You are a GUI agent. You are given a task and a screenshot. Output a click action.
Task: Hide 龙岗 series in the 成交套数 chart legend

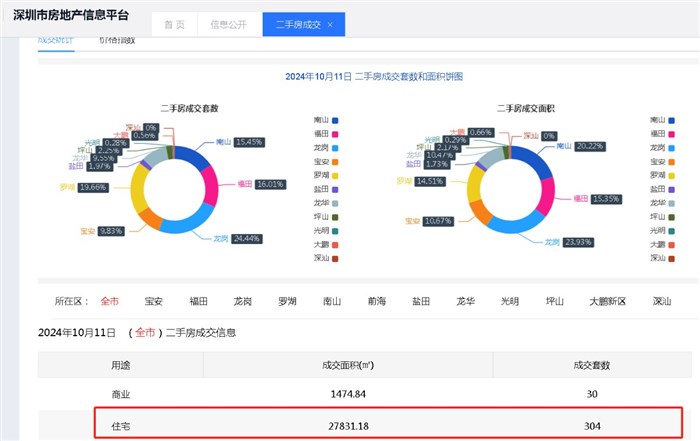click(336, 147)
